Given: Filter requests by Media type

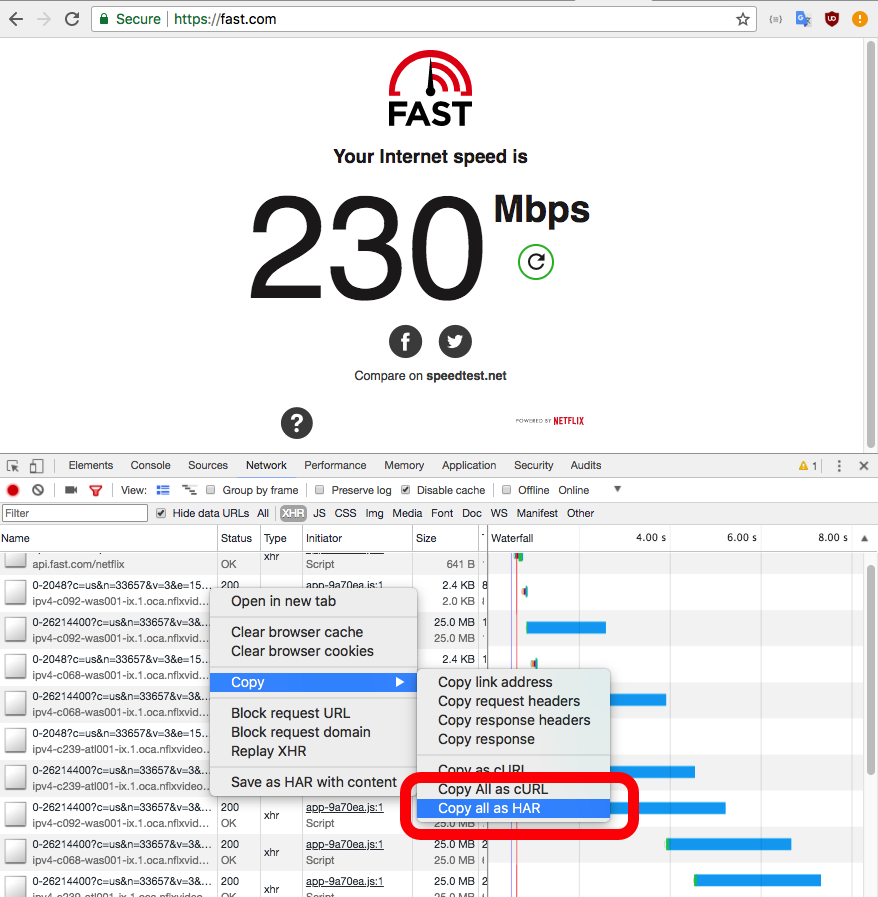Looking at the screenshot, I should tap(407, 513).
